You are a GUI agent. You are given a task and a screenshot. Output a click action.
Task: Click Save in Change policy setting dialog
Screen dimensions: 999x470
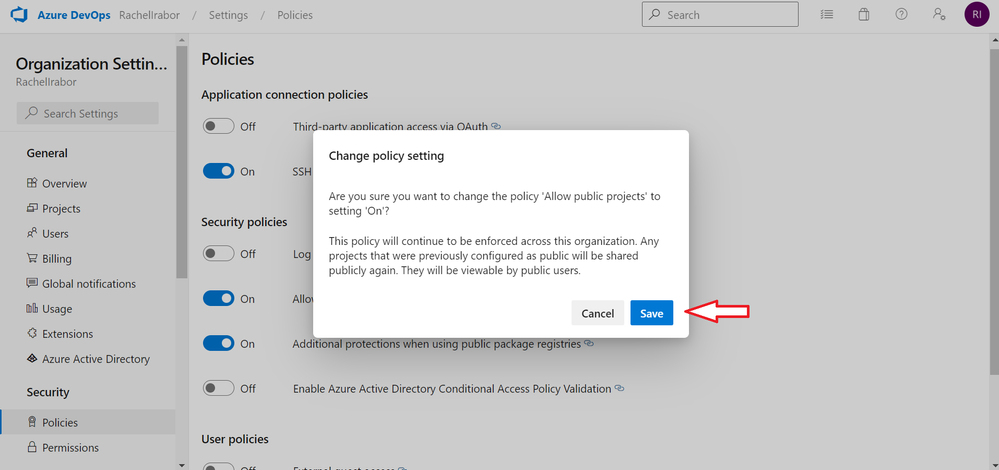pos(652,313)
